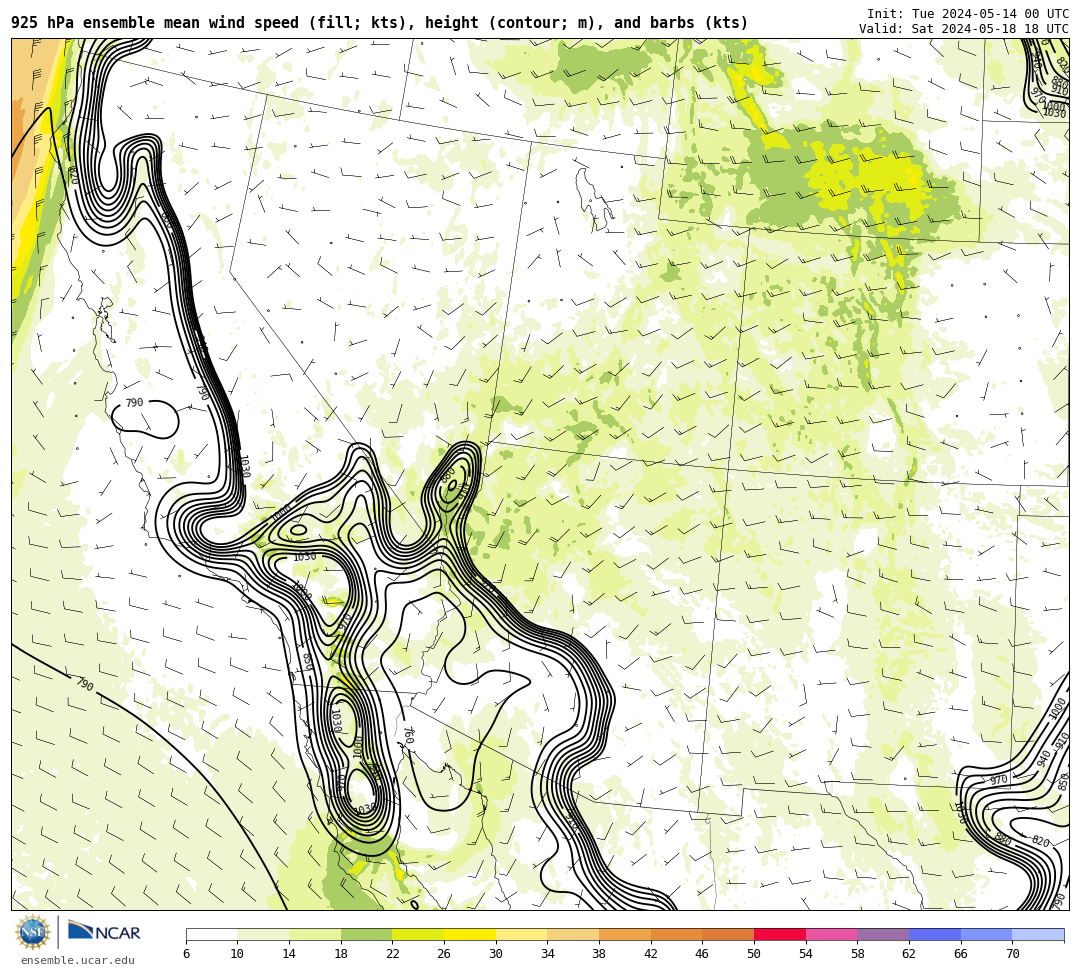This screenshot has width=1080, height=973.
Task: Click the white 6-10 kts colorbar swatch
Action: click(x=211, y=934)
